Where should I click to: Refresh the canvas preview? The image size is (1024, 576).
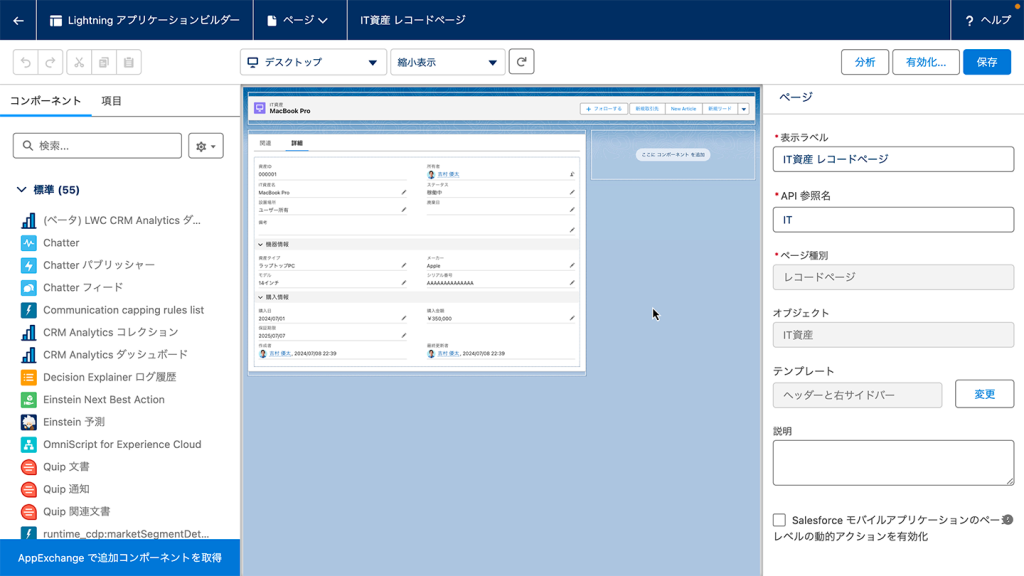(x=521, y=62)
